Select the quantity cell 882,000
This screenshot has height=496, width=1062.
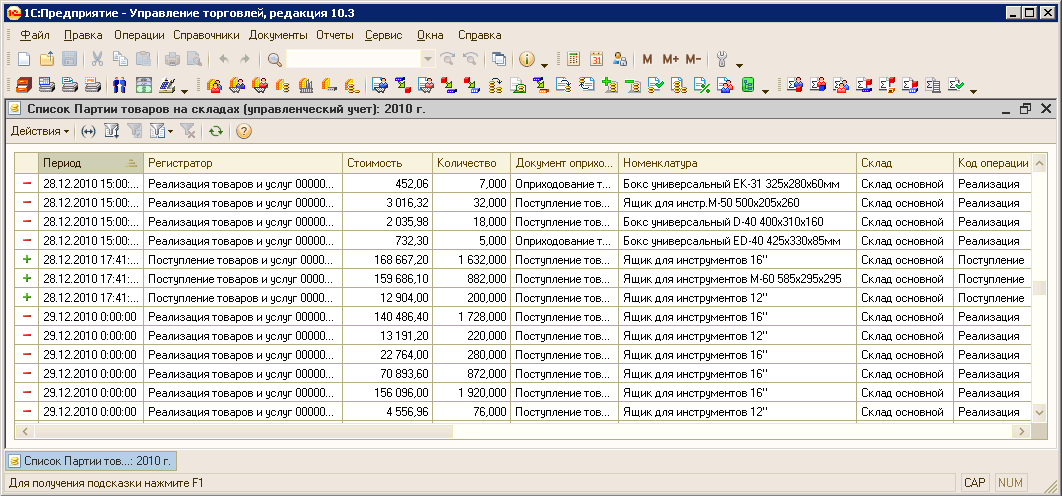pyautogui.click(x=471, y=278)
